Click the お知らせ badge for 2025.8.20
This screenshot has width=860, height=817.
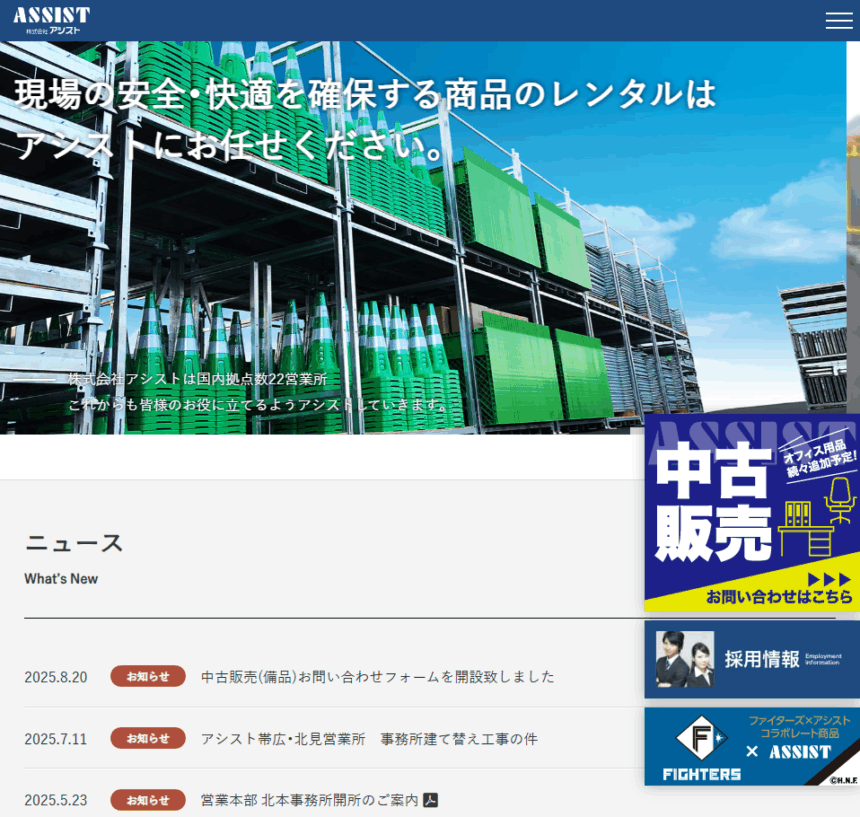pos(148,676)
